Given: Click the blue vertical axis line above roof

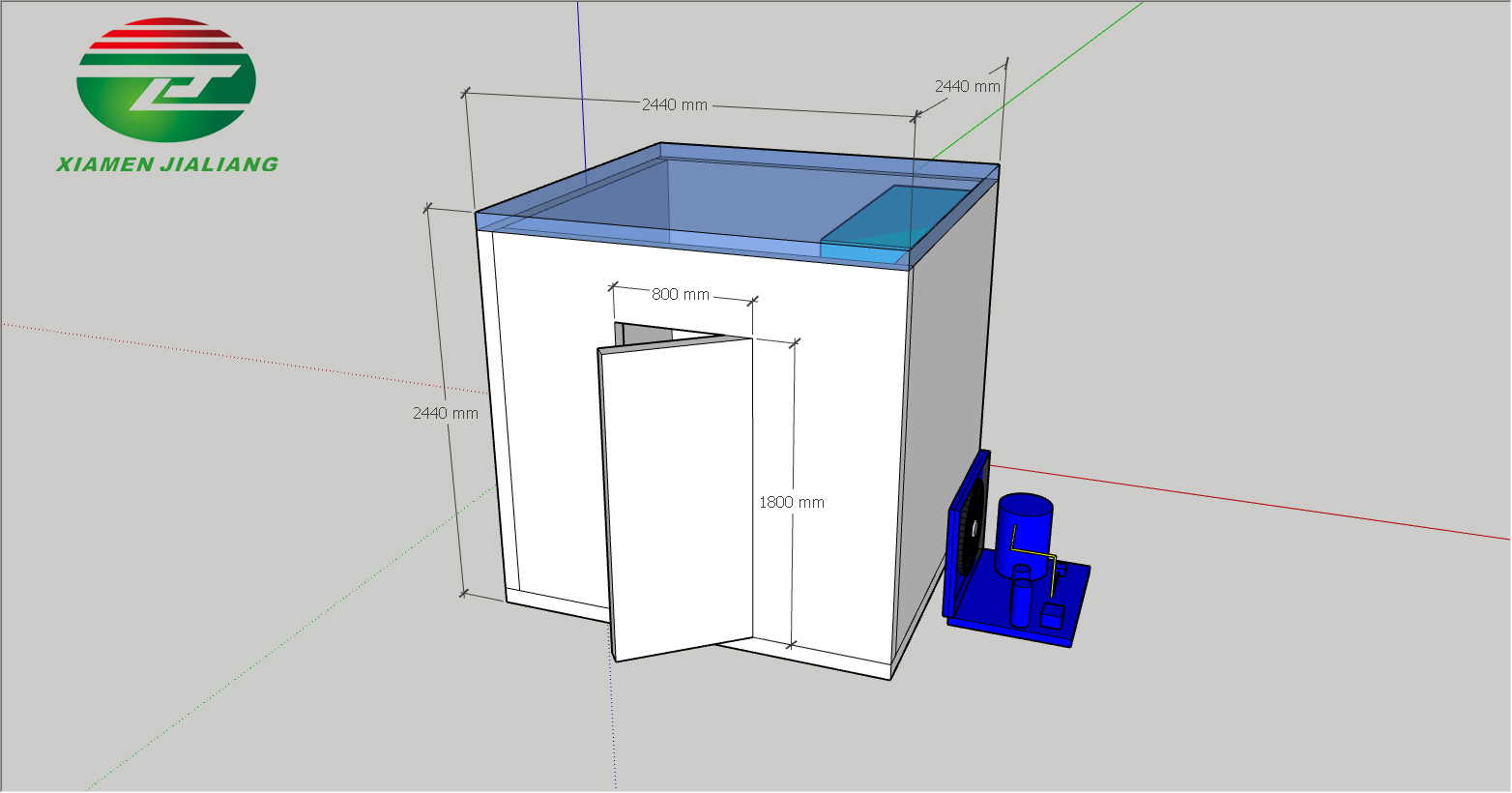Looking at the screenshot, I should point(582,87).
